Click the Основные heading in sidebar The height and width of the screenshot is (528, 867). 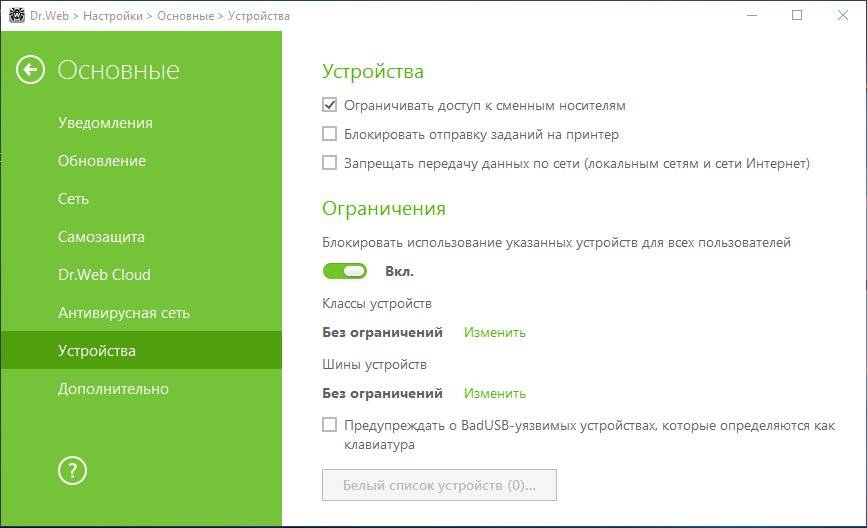(118, 70)
